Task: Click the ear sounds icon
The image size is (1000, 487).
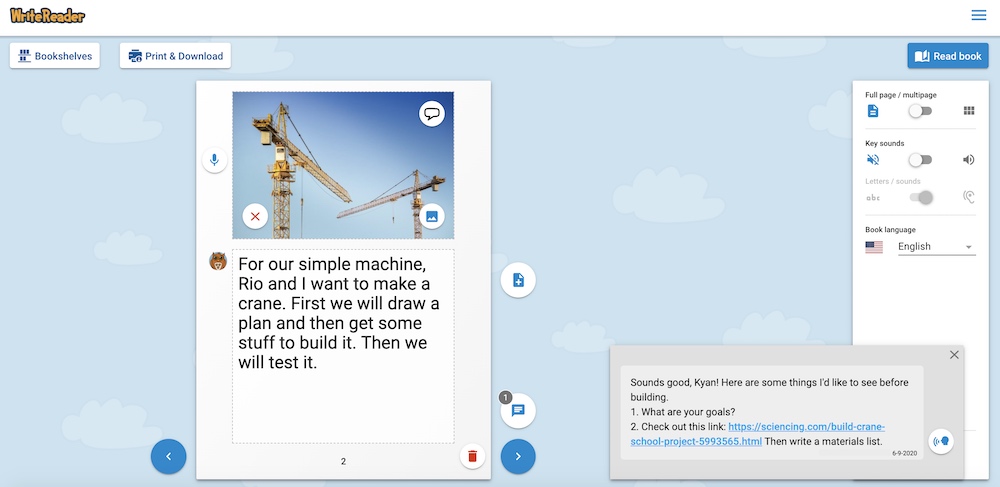Action: click(969, 198)
